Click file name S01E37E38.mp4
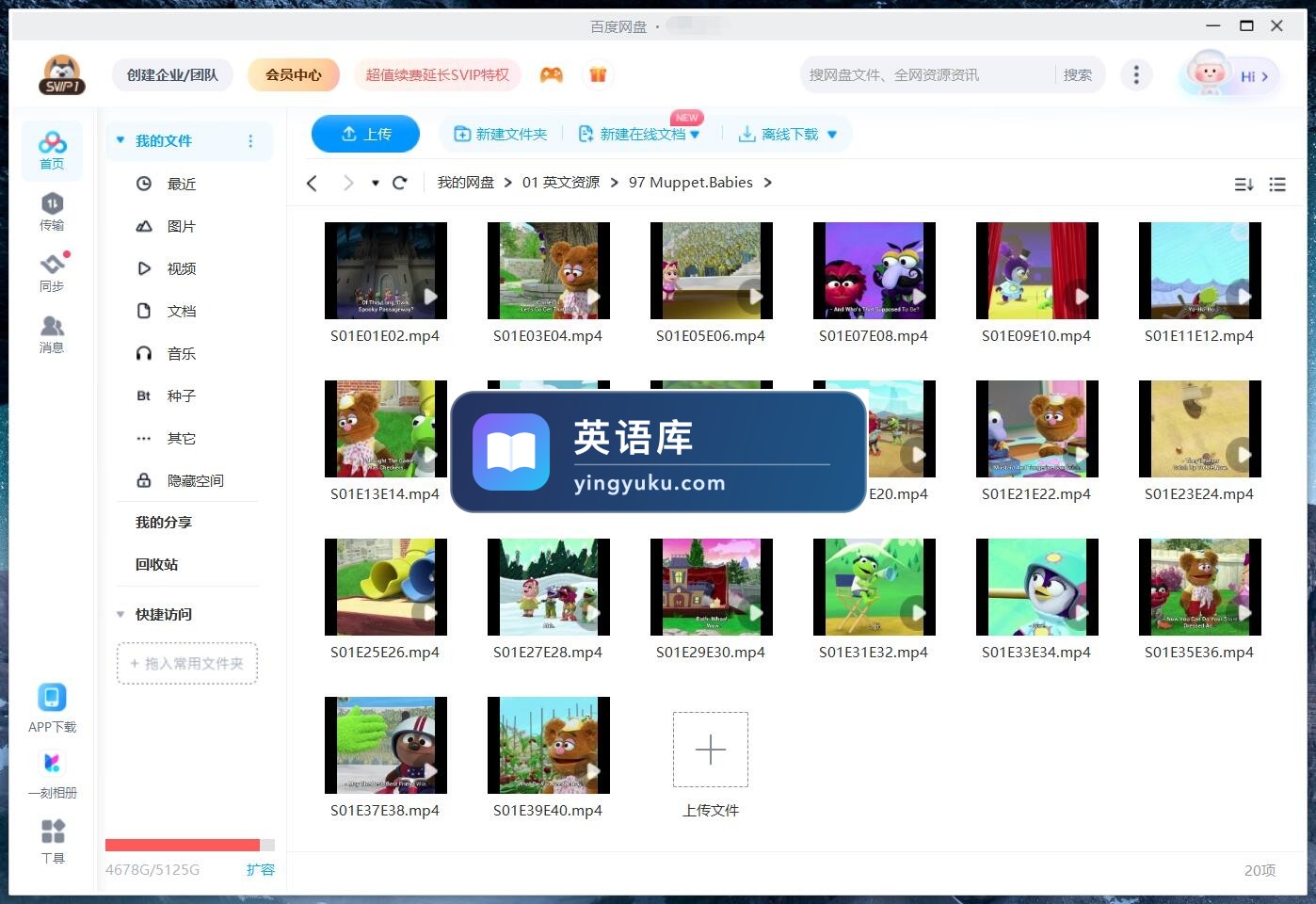This screenshot has width=1316, height=904. tap(385, 810)
